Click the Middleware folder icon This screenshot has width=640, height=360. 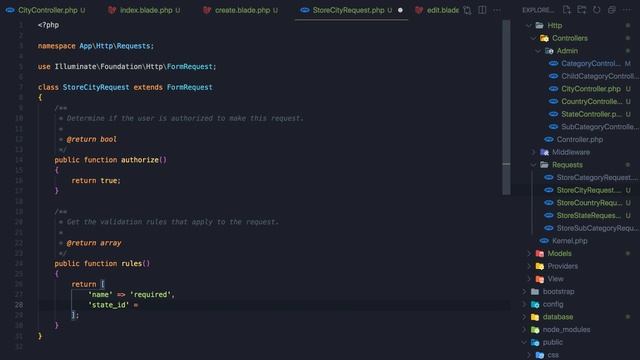(544, 152)
